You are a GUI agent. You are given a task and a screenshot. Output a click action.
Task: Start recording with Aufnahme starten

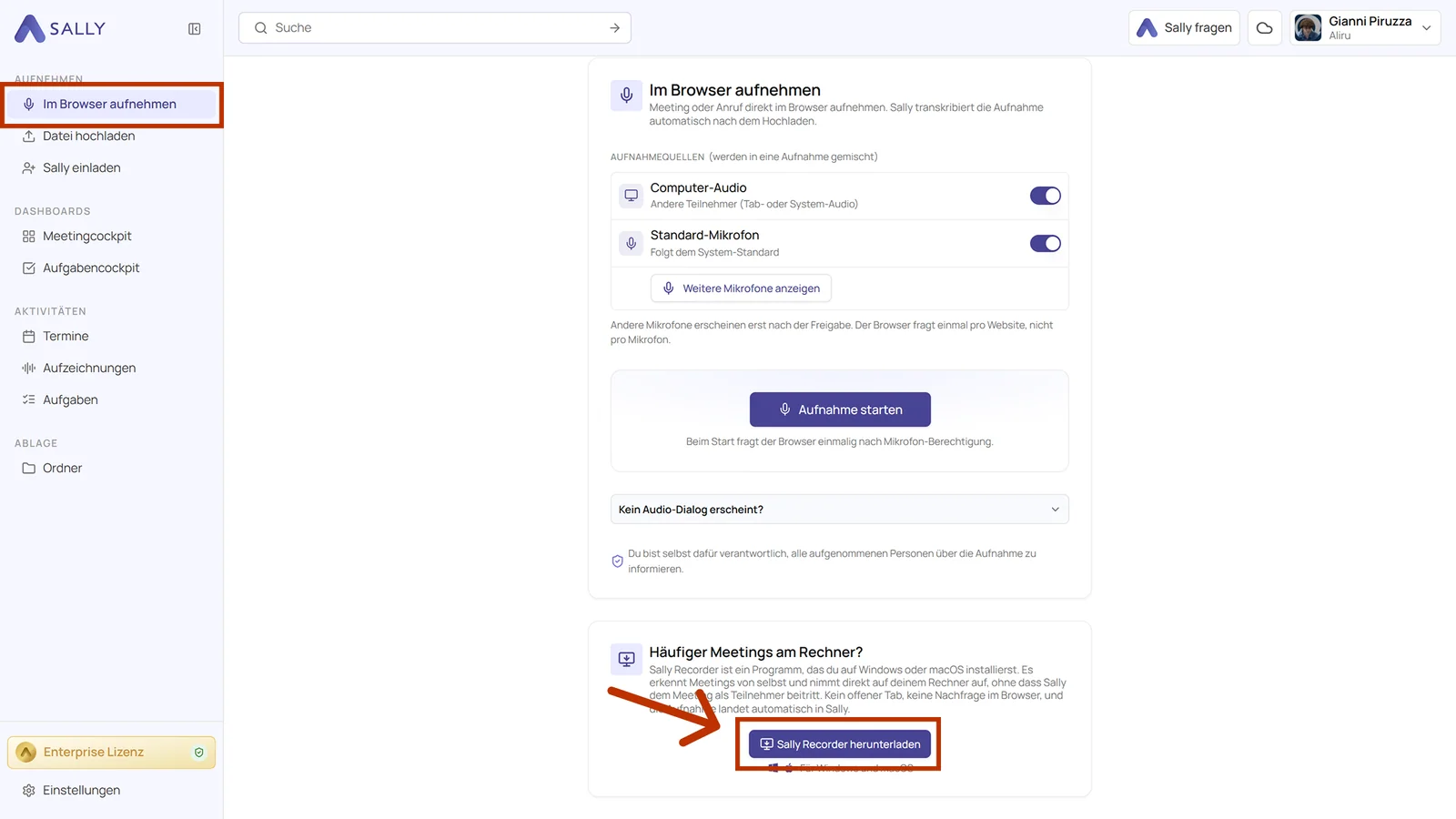tap(840, 409)
